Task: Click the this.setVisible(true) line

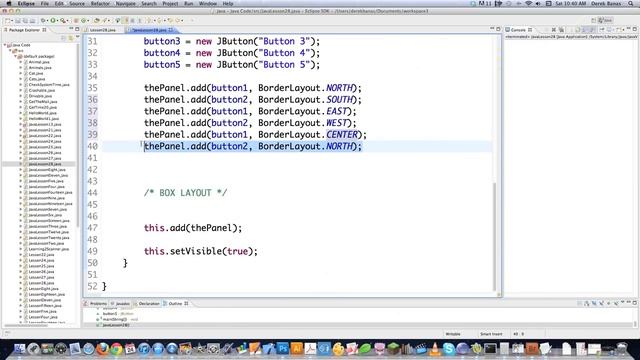Action: pyautogui.click(x=200, y=251)
